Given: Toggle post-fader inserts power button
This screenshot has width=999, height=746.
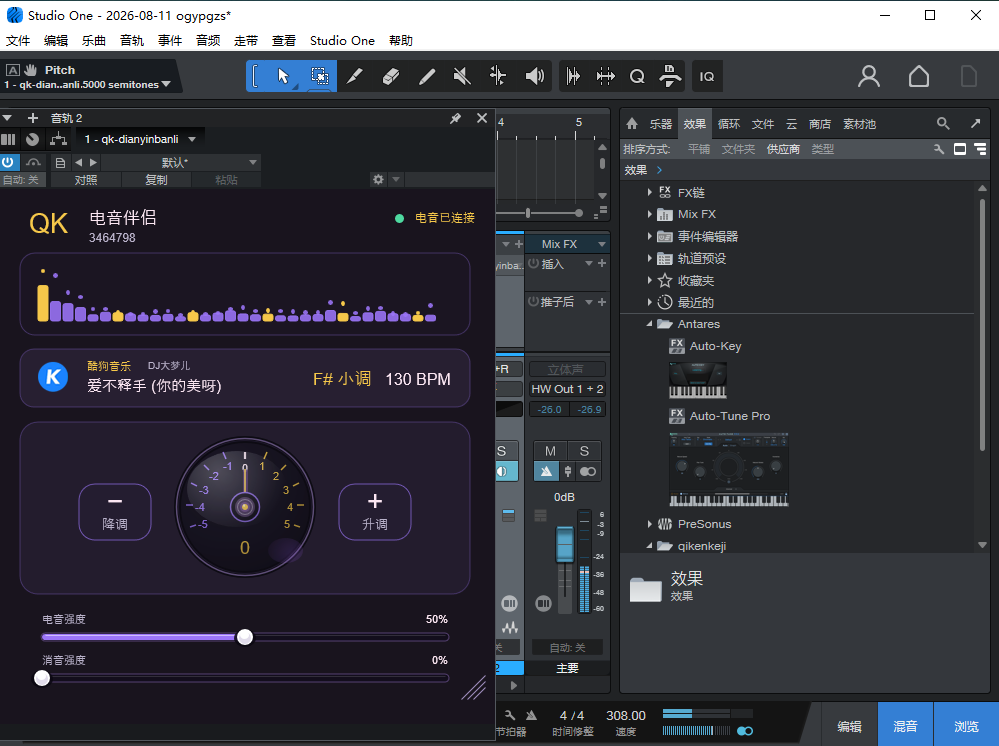Looking at the screenshot, I should pos(533,301).
